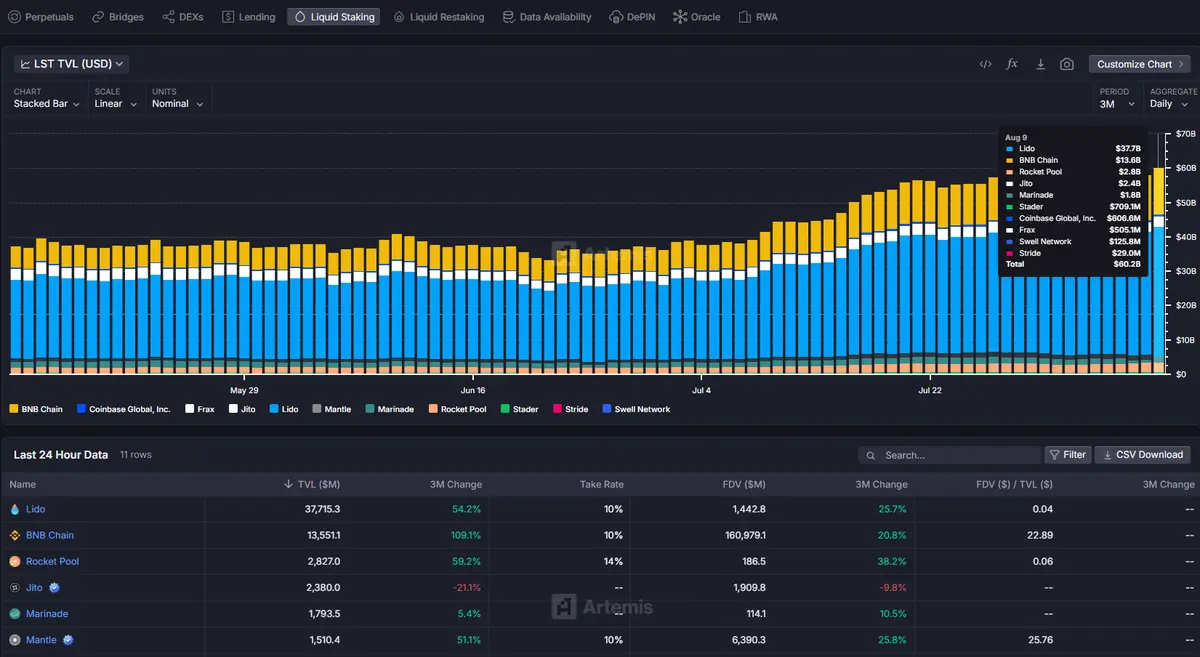Image resolution: width=1200 pixels, height=657 pixels.
Task: Go to the Data Availability tab
Action: (x=547, y=17)
